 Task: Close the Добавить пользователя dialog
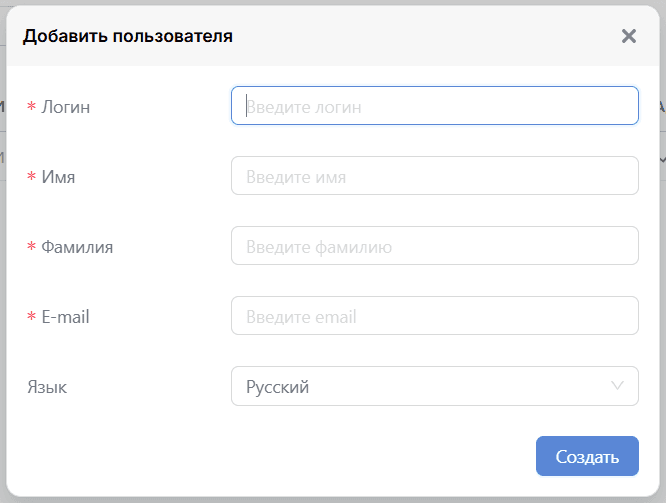629,36
